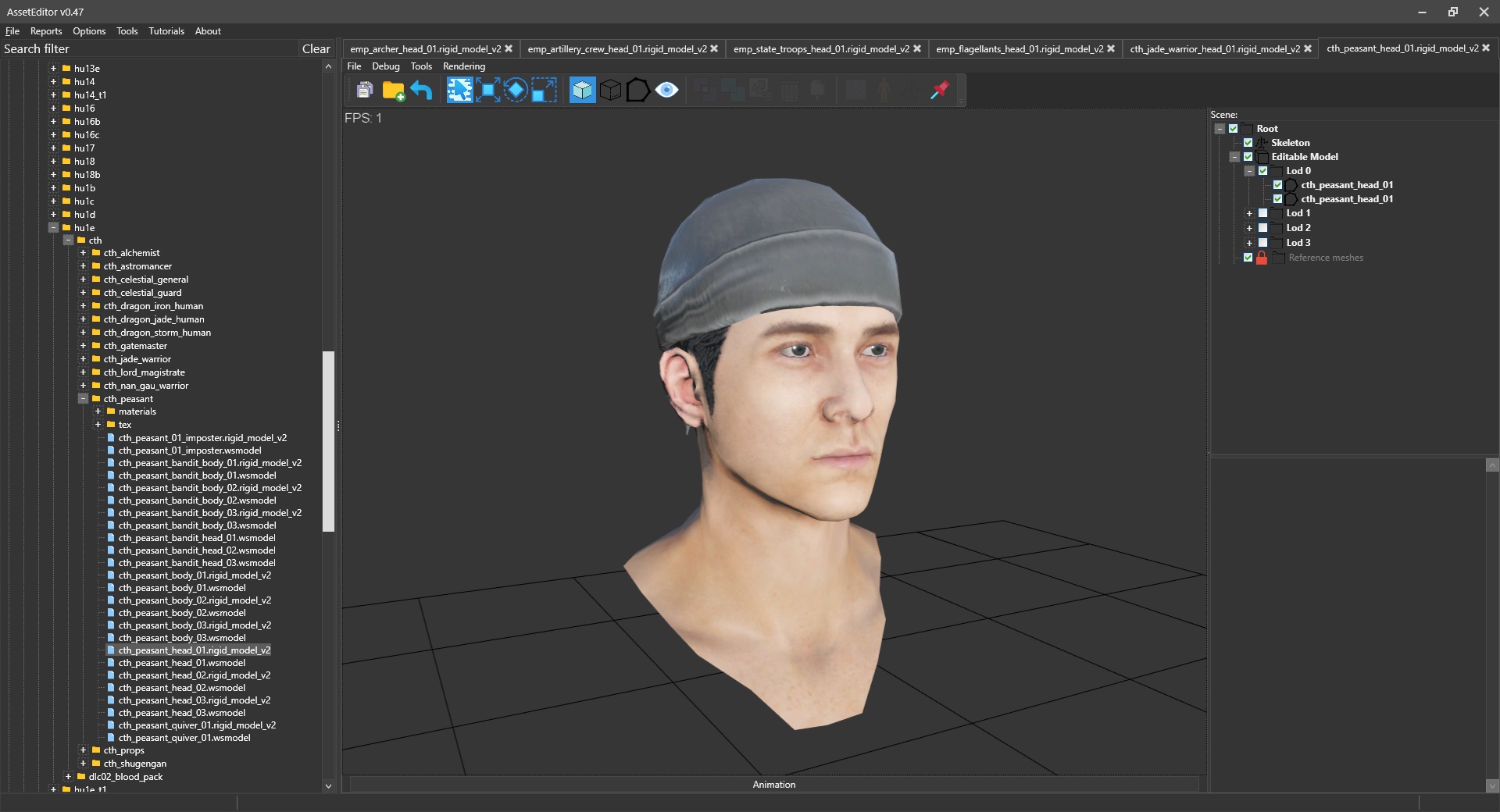Open the Rendering menu
Viewport: 1500px width, 812px height.
coord(463,66)
